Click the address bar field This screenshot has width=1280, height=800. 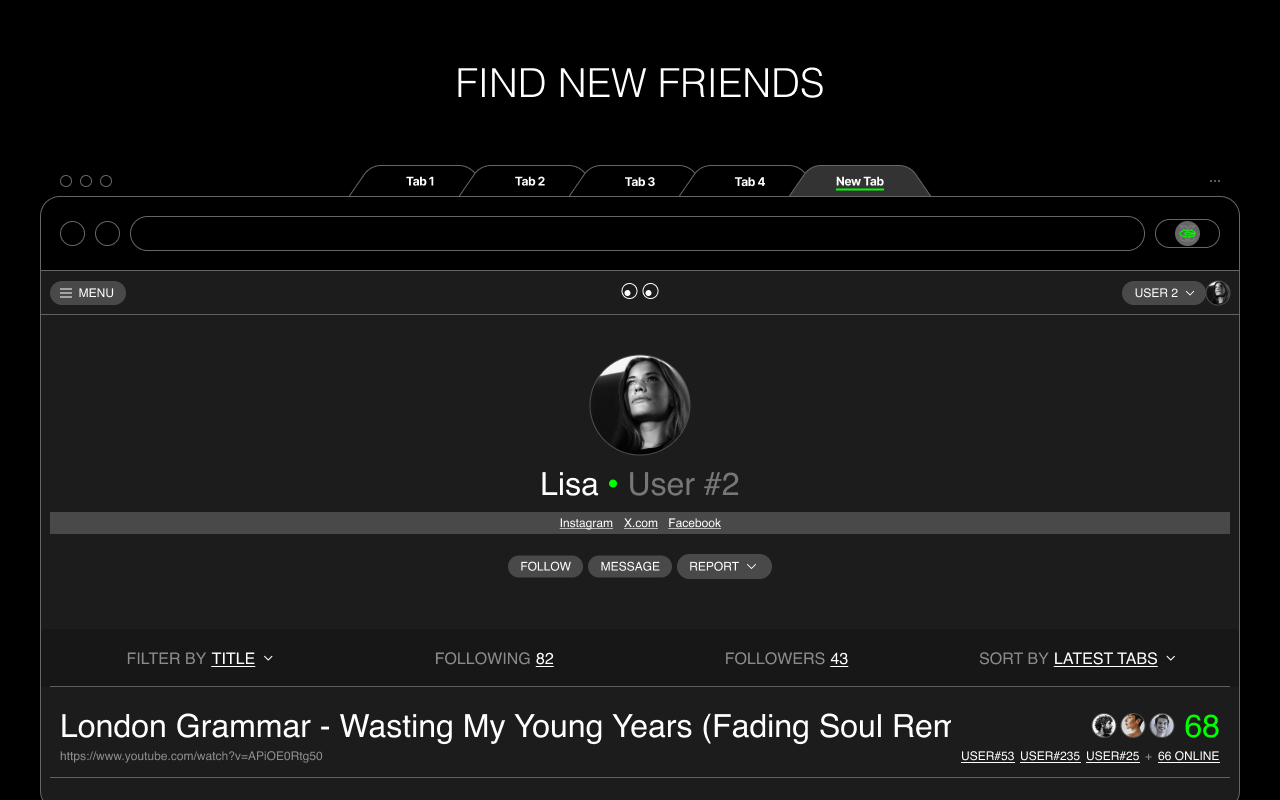click(637, 233)
